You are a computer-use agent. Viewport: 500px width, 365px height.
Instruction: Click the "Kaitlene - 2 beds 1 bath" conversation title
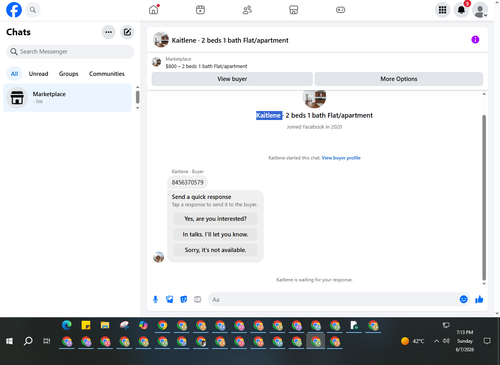pos(230,40)
